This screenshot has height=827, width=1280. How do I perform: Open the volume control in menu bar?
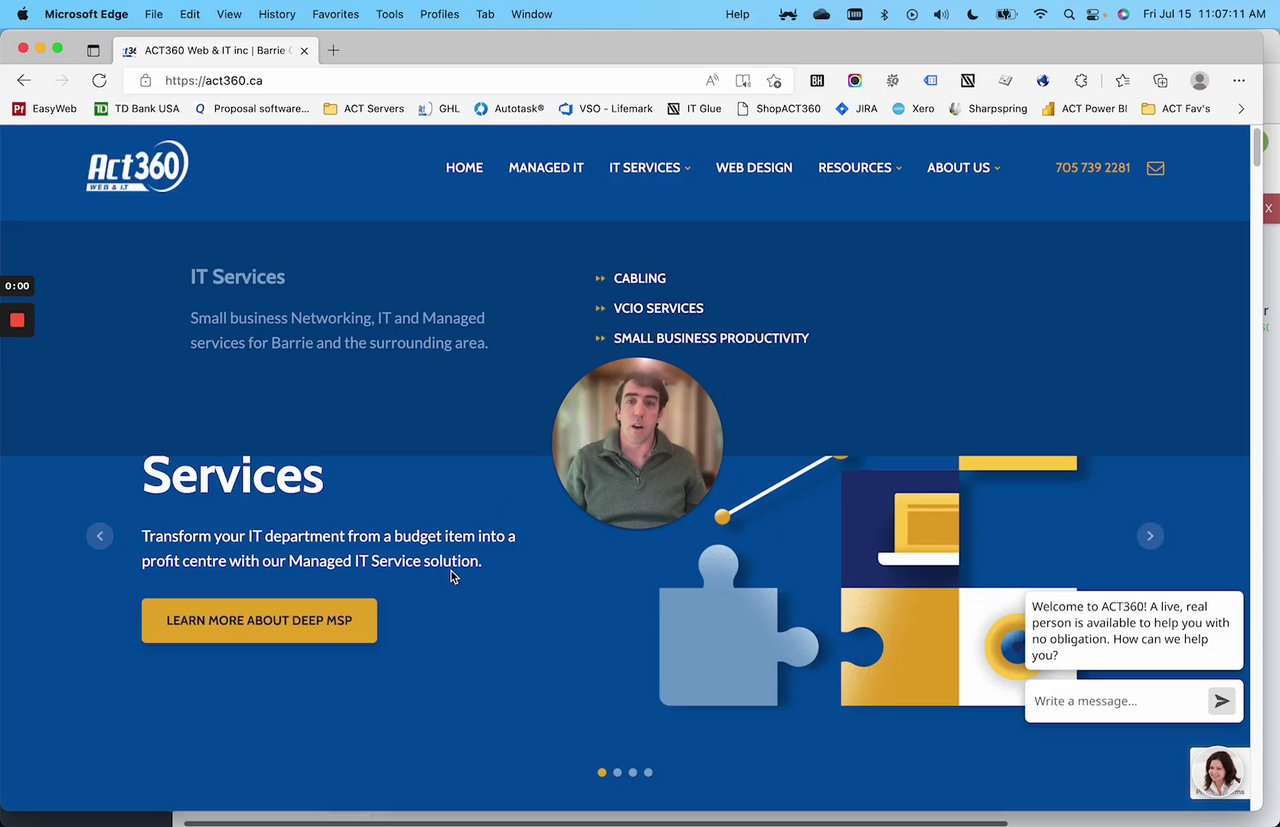pos(941,14)
